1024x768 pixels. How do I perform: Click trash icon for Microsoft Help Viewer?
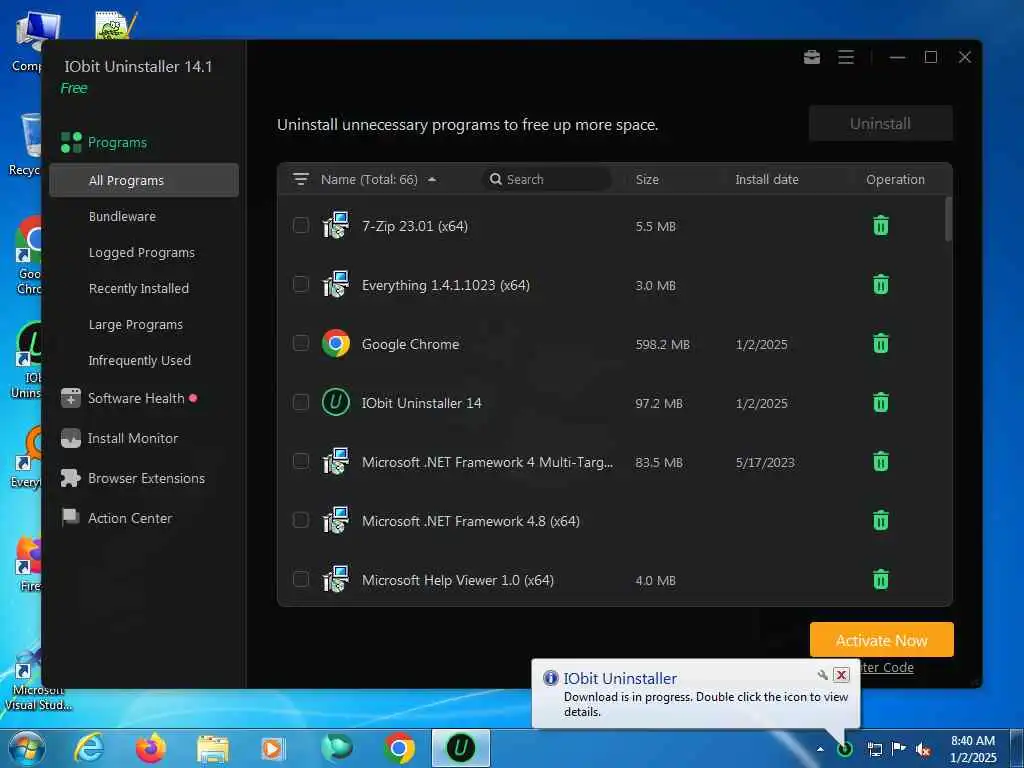(880, 579)
